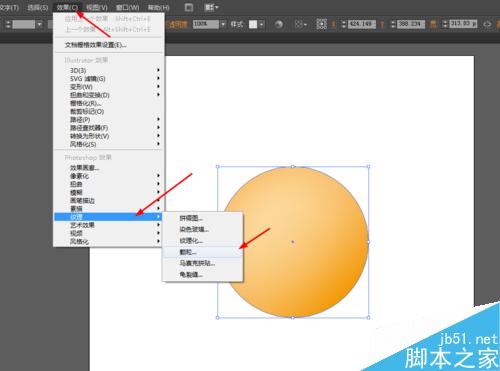Open the align options dropdown icon
500x371 pixels.
(x=300, y=24)
